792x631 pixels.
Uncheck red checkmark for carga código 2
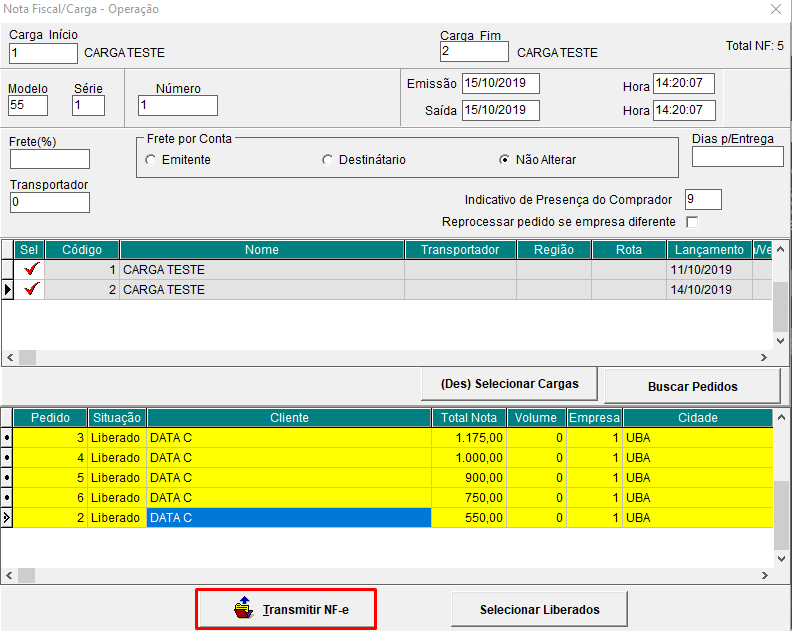pos(32,290)
